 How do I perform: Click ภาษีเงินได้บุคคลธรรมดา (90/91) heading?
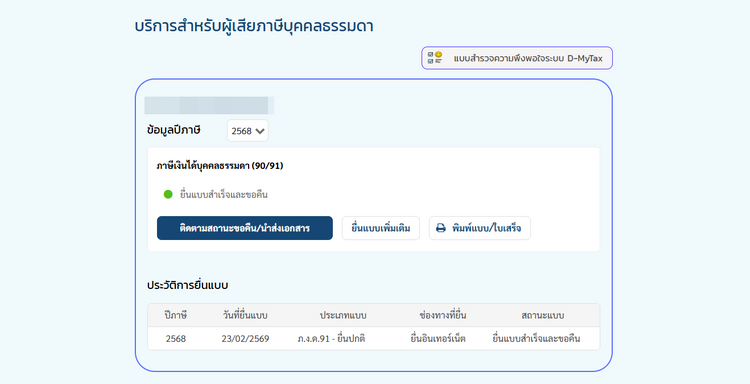pos(220,165)
